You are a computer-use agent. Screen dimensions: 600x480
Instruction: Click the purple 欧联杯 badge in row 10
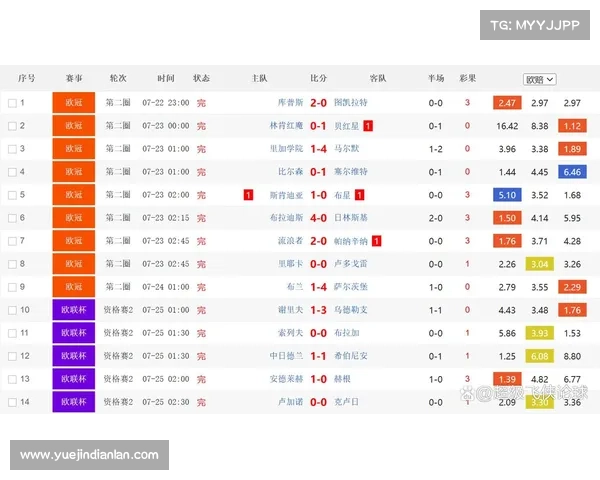[x=74, y=310]
